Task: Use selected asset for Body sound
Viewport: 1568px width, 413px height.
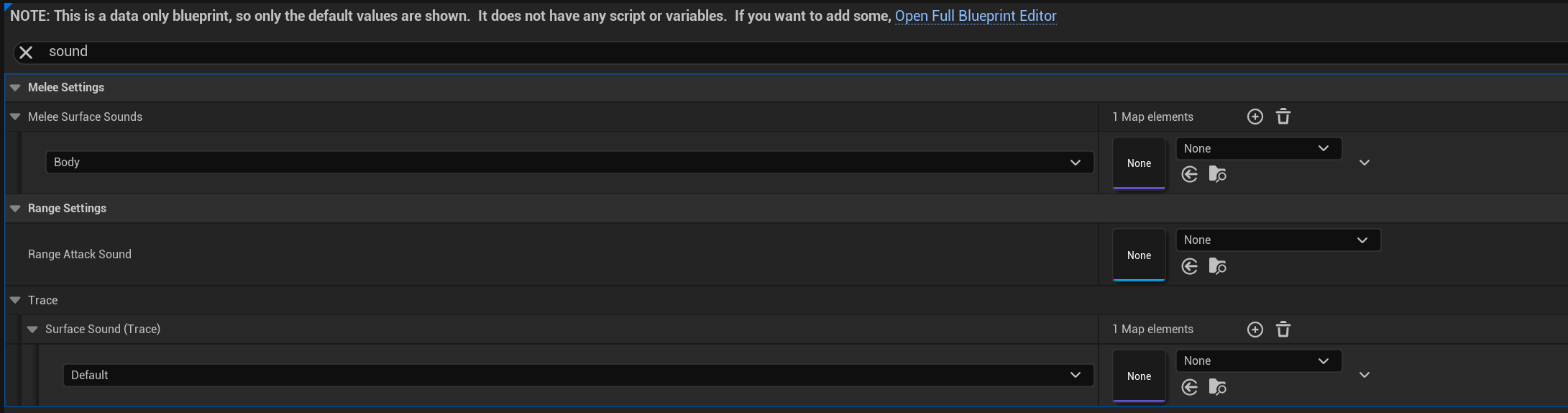Action: point(1190,174)
